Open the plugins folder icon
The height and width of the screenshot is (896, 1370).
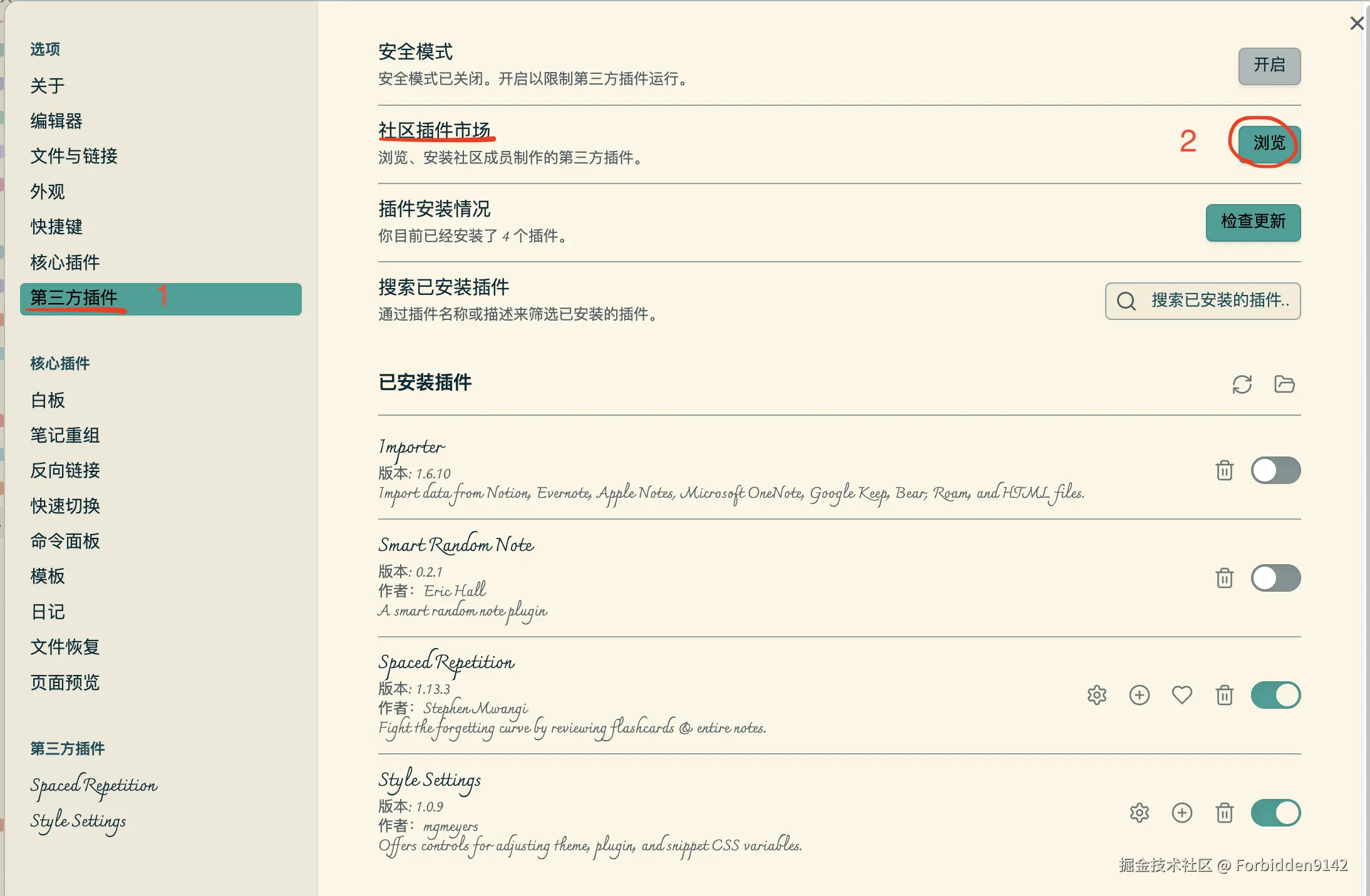(x=1285, y=384)
